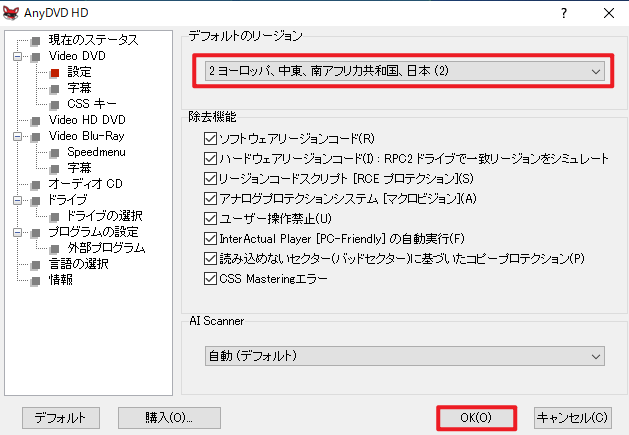
Task: Click the gray square icon beside 現在のステータス
Action: coord(36,41)
